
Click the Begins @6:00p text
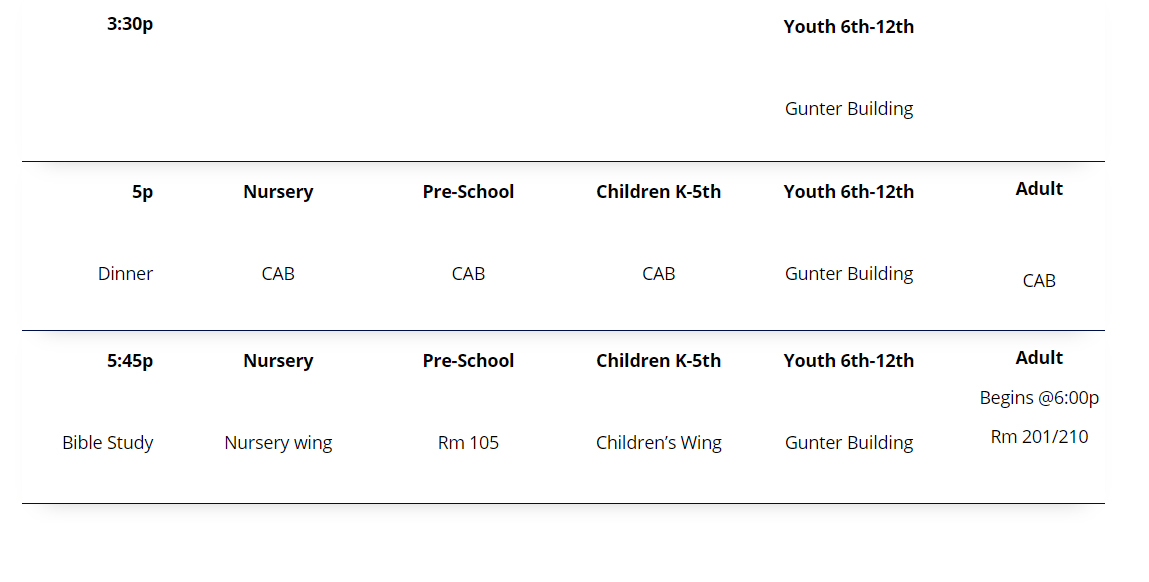click(1039, 398)
